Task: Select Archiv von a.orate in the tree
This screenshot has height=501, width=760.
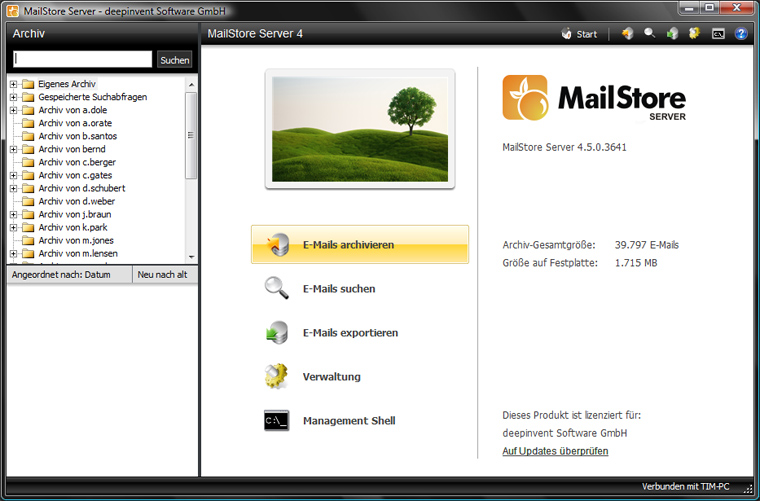Action: click(x=75, y=124)
